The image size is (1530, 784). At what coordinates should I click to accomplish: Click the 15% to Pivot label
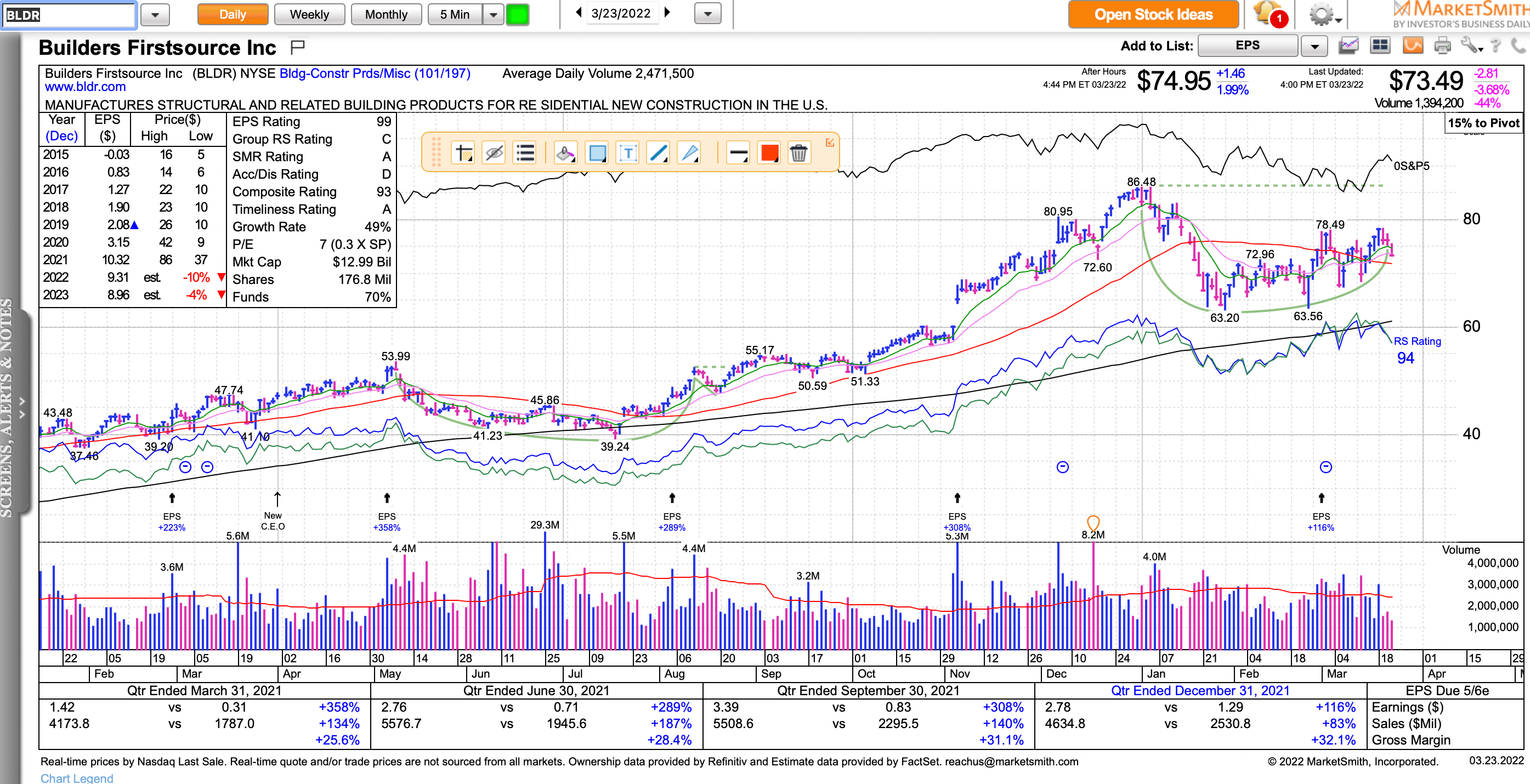tap(1483, 123)
